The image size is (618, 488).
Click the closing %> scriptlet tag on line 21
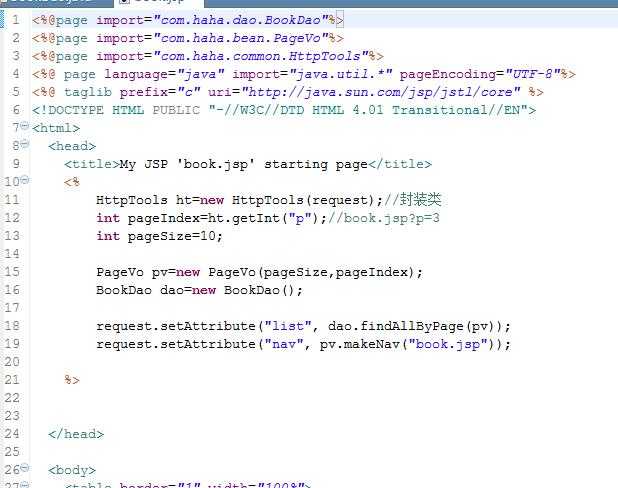72,380
